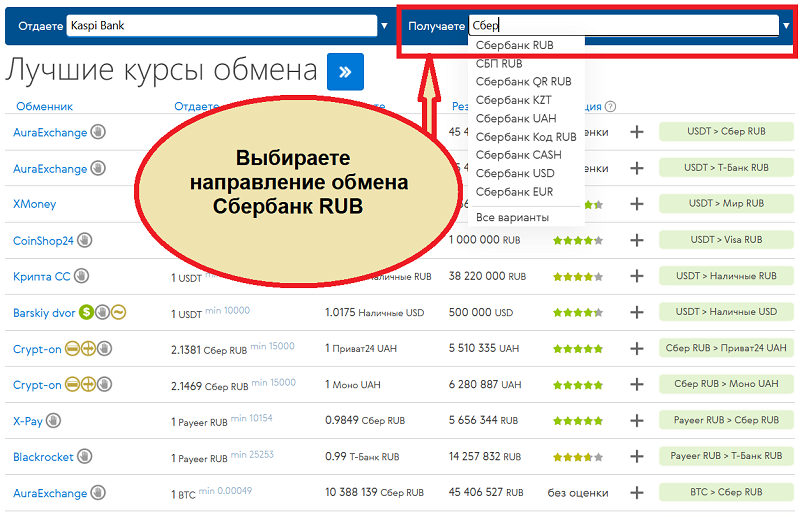Click Сбер RUB > Моно UAH button

tap(726, 384)
